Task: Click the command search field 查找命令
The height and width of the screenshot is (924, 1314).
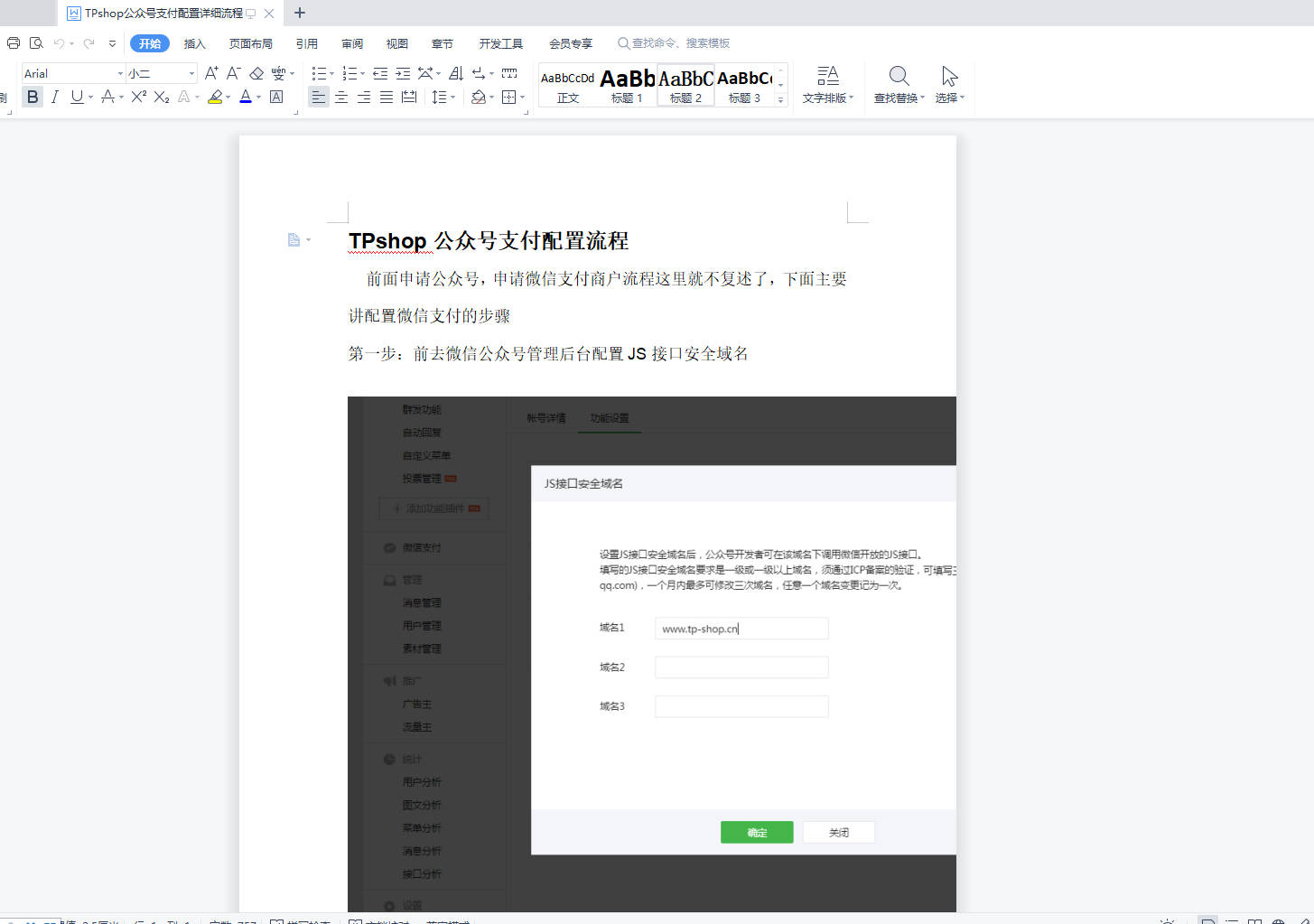Action: pyautogui.click(x=675, y=43)
